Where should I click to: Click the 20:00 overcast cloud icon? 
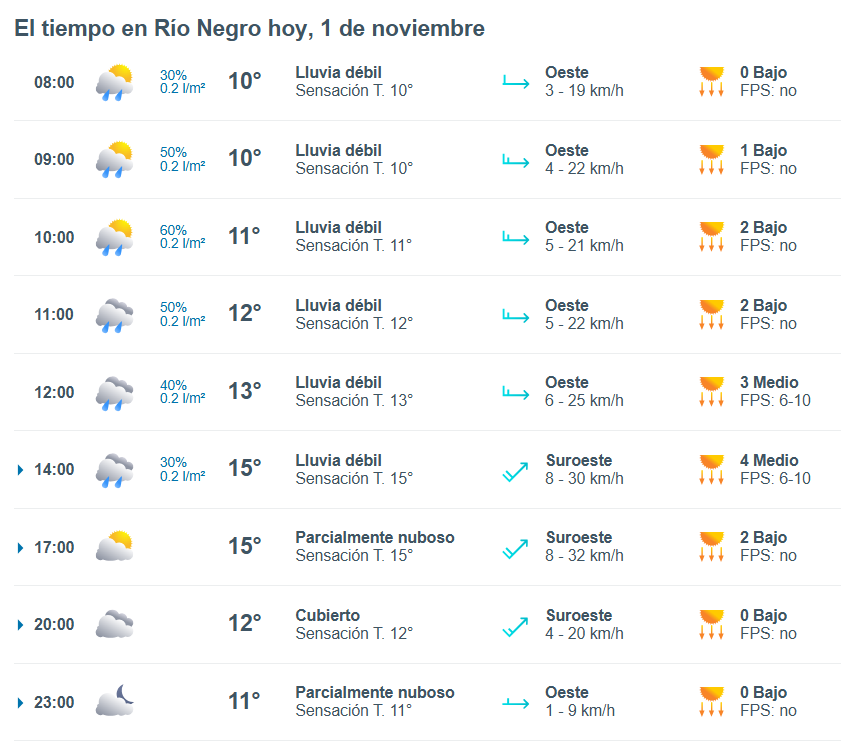point(114,625)
